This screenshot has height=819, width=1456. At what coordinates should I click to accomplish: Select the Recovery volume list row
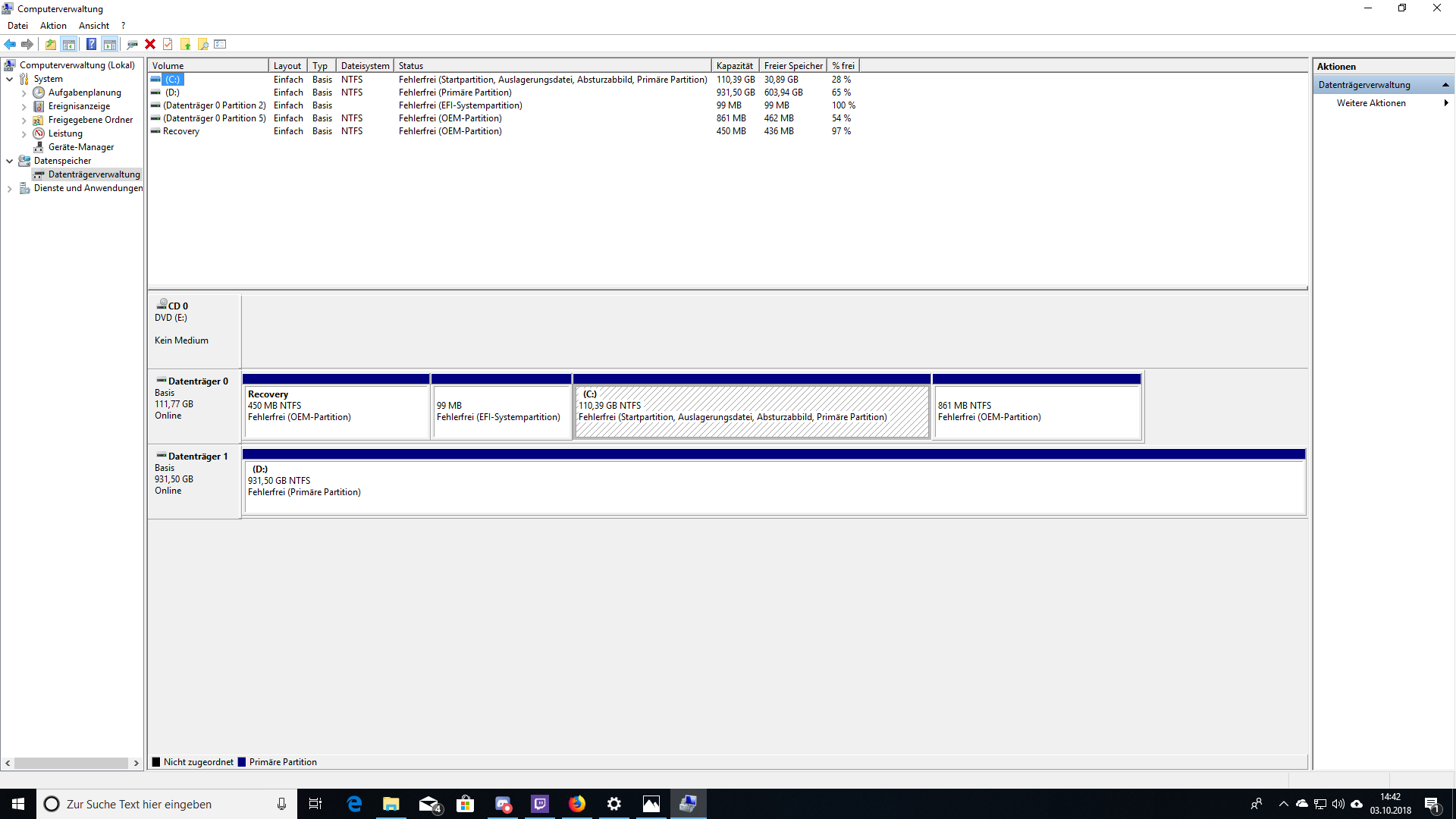click(x=504, y=131)
